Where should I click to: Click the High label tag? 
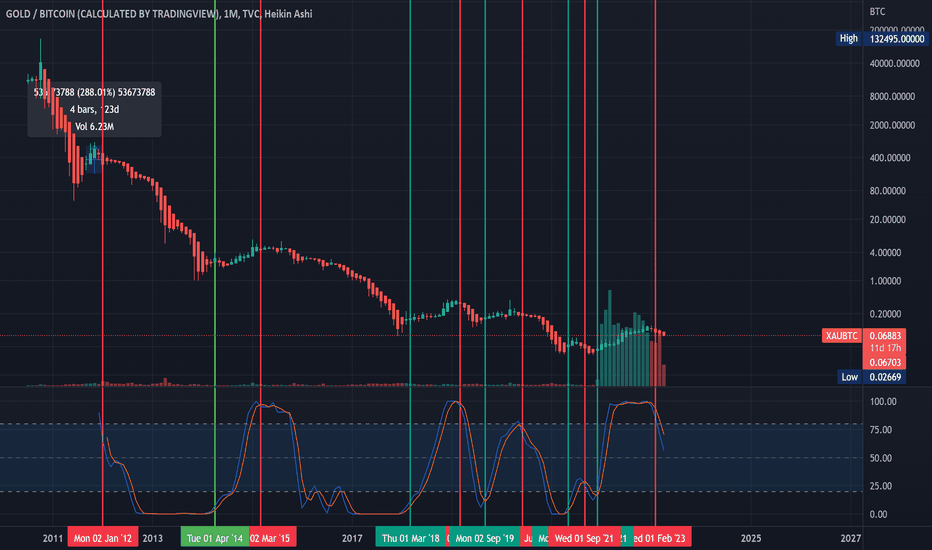[x=848, y=39]
